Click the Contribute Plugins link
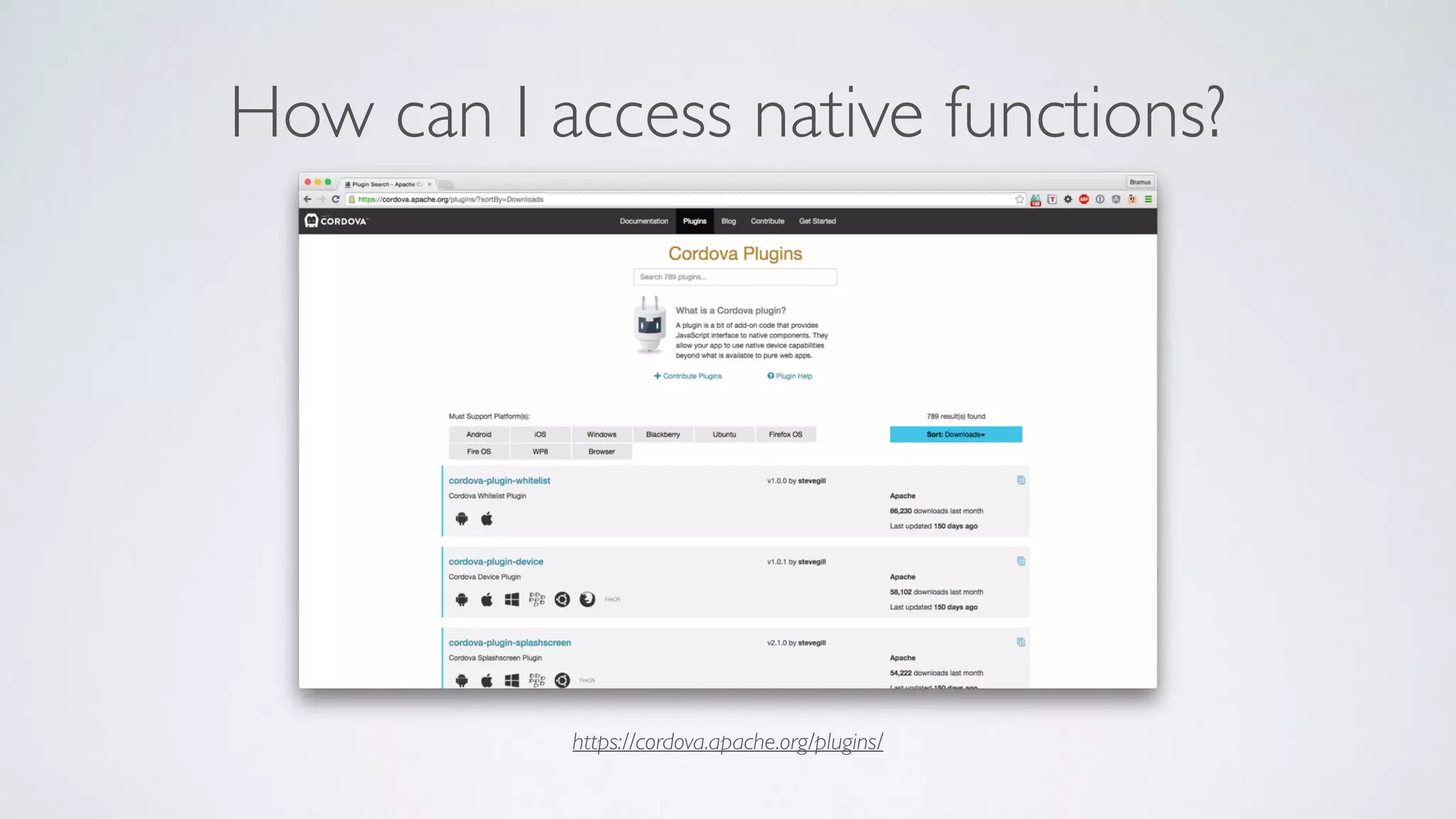This screenshot has height=819, width=1456. click(x=687, y=376)
